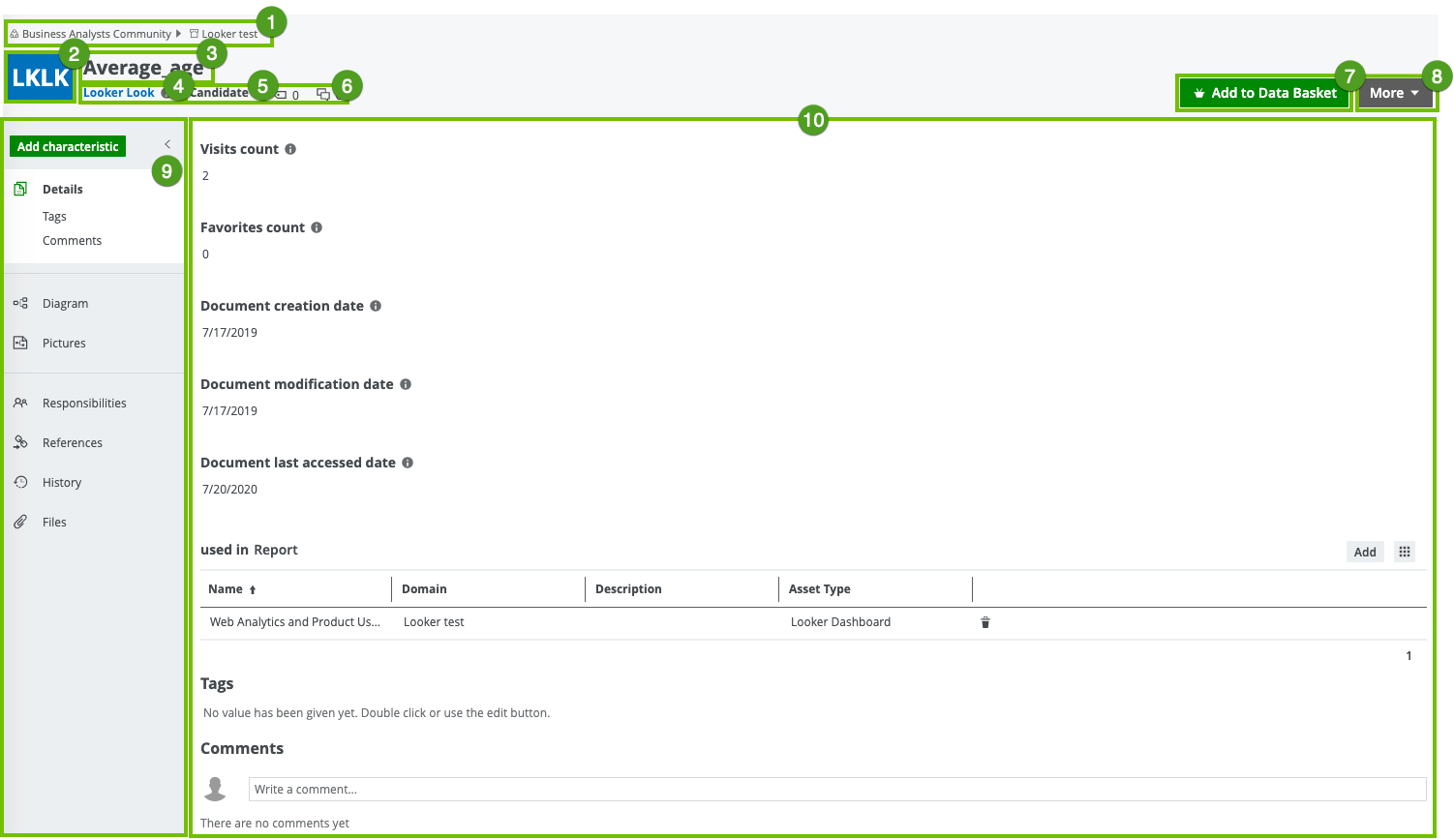The width and height of the screenshot is (1454, 840).
Task: Open the table grid view options icon
Action: point(1405,552)
